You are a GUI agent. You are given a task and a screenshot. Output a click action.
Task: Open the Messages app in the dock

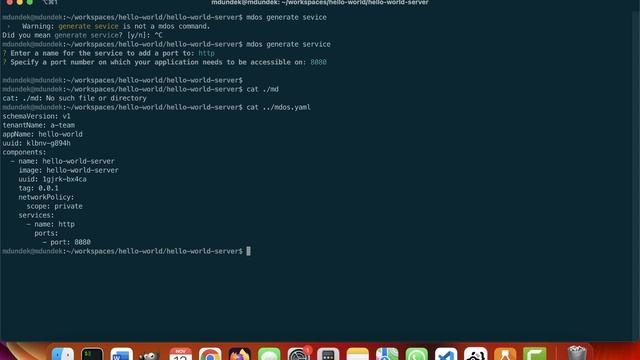269,354
